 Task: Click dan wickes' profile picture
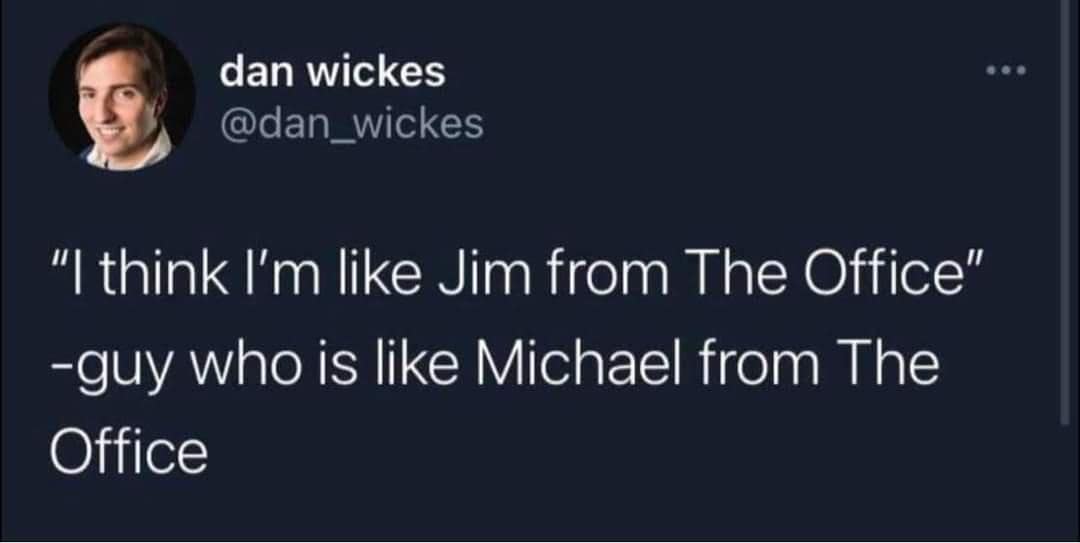(122, 96)
